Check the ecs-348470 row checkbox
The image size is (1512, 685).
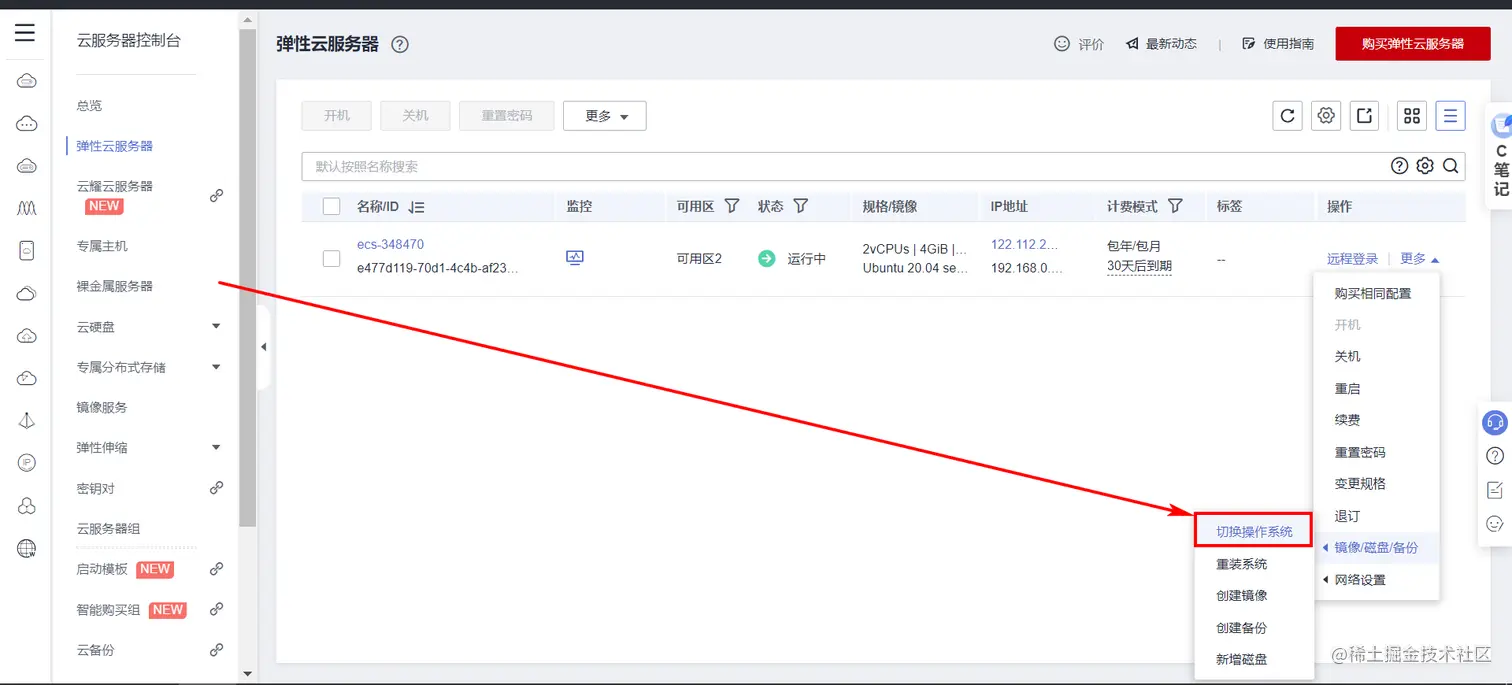click(x=331, y=259)
